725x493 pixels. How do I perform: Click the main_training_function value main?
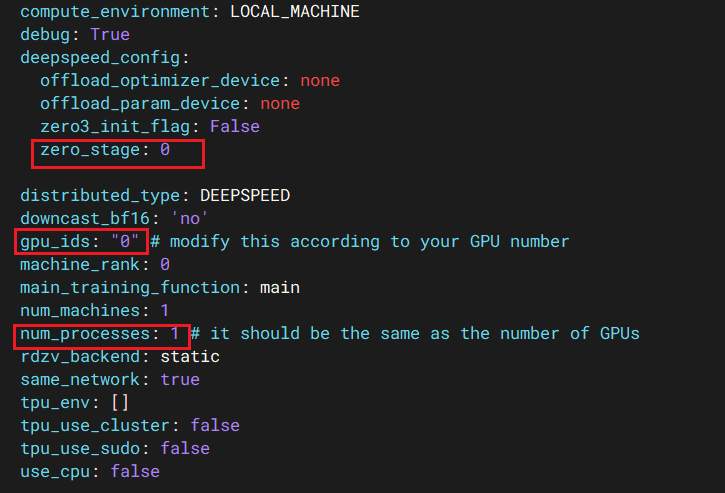click(280, 288)
